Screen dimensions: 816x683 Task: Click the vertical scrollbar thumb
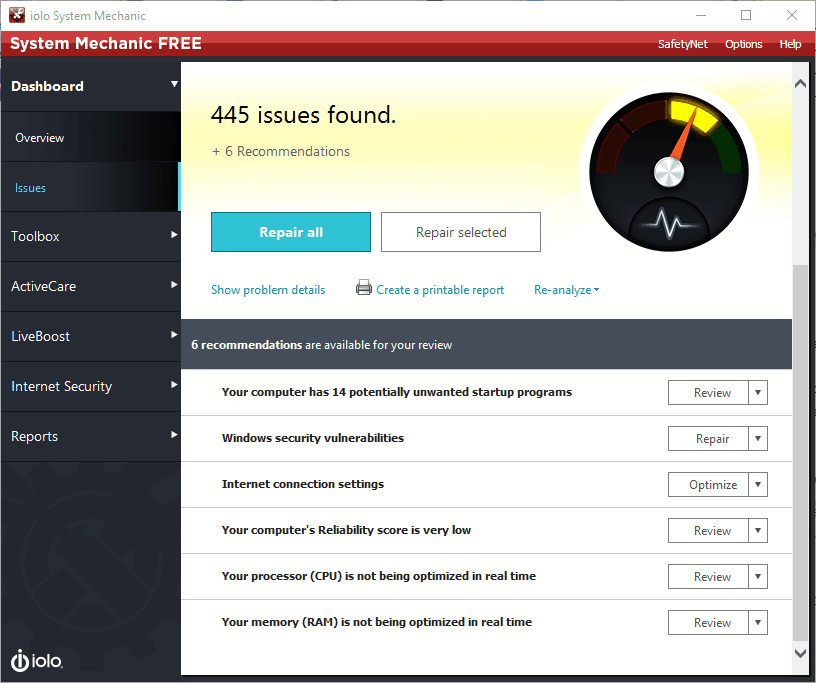pos(800,453)
